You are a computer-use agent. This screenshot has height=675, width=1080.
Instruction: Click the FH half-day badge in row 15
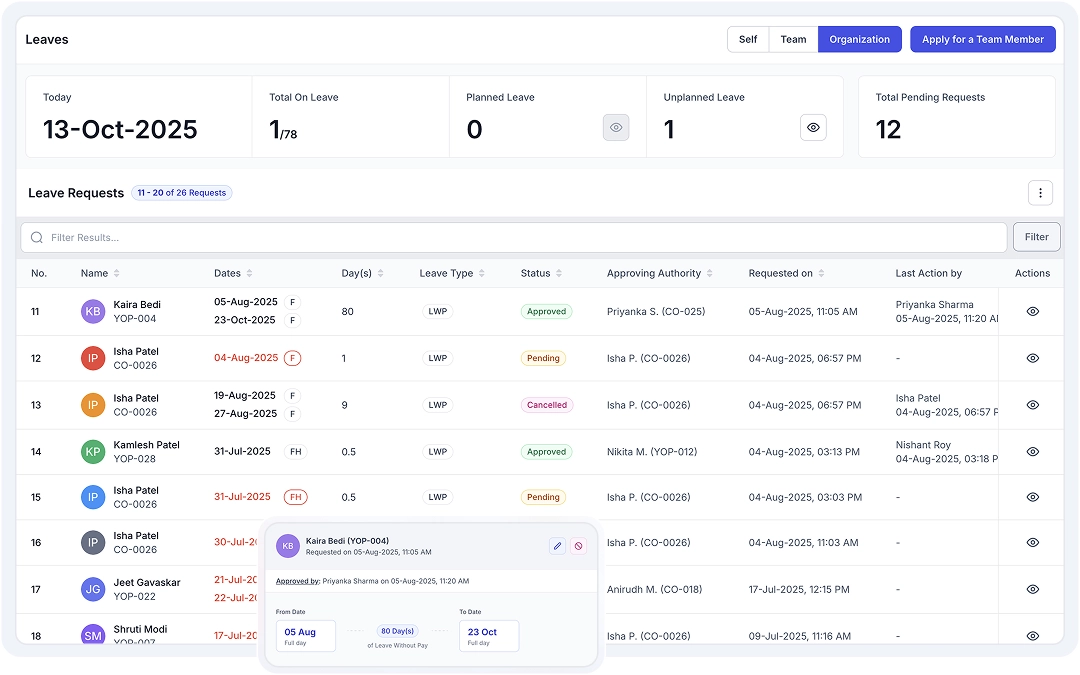pyautogui.click(x=295, y=497)
